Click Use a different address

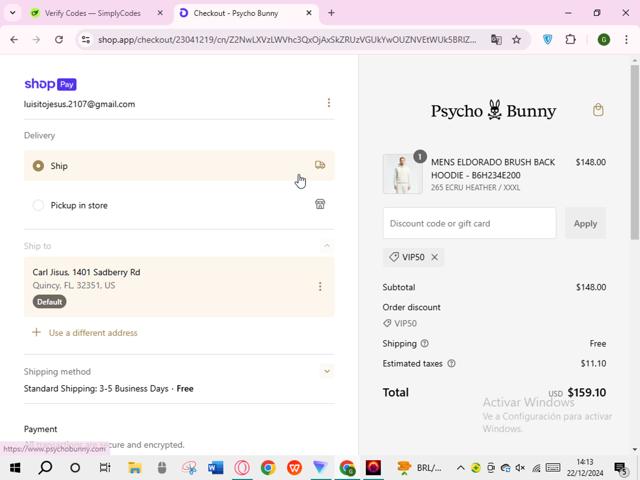click(x=93, y=333)
